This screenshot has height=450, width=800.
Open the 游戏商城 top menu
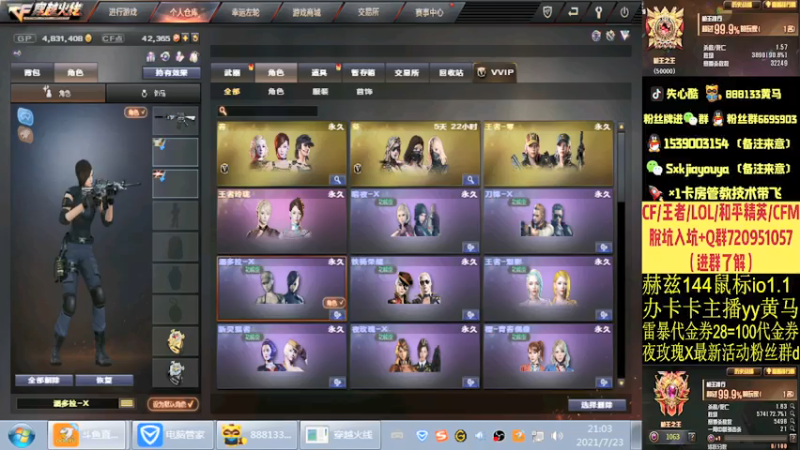(x=307, y=12)
